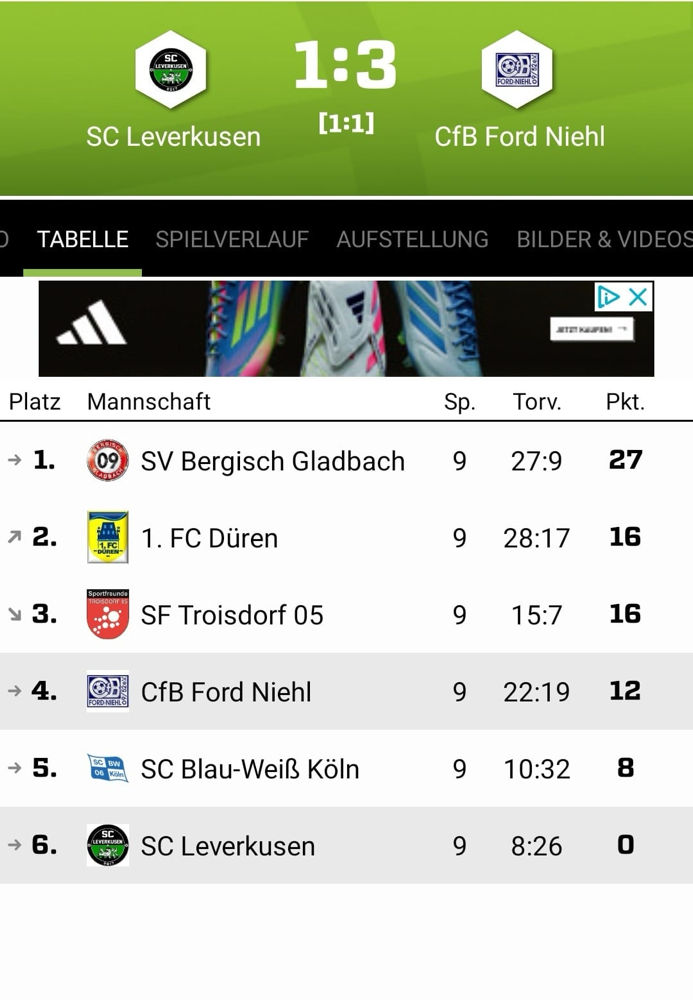Click the SC Leverkusen name in the header

point(173,137)
